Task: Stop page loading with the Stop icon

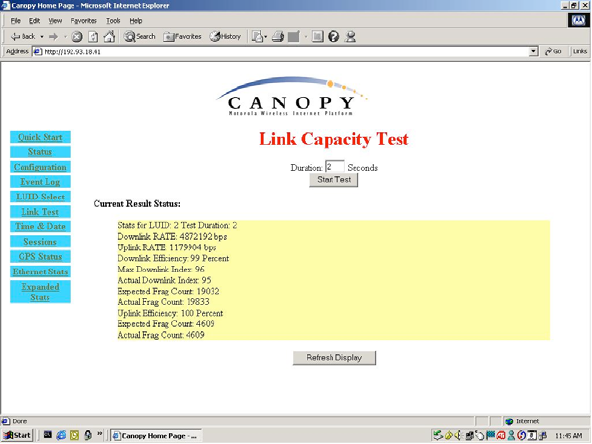Action: click(x=77, y=37)
